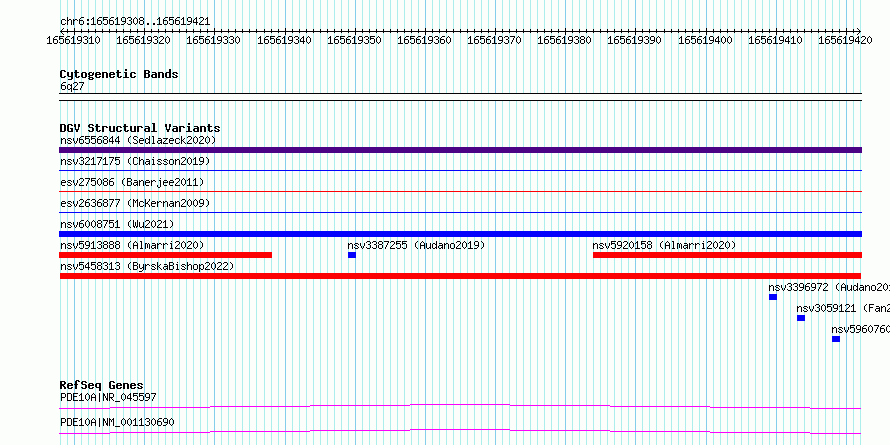This screenshot has height=445, width=890.
Task: Open the nsv5458313 (ByrskaBishop2022) label
Action: pyautogui.click(x=147, y=266)
